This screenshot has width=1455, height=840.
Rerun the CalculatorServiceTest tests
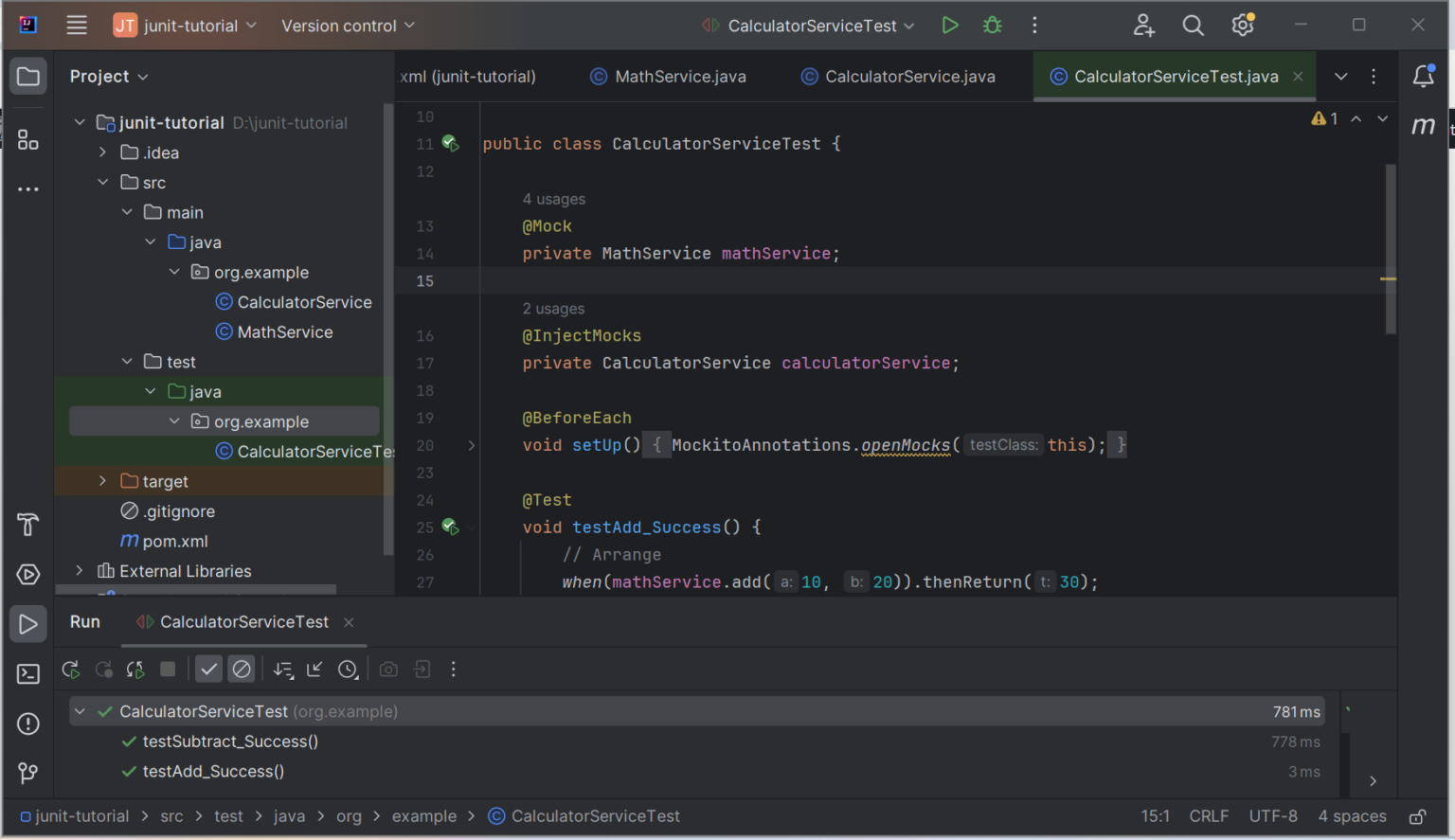click(x=71, y=669)
